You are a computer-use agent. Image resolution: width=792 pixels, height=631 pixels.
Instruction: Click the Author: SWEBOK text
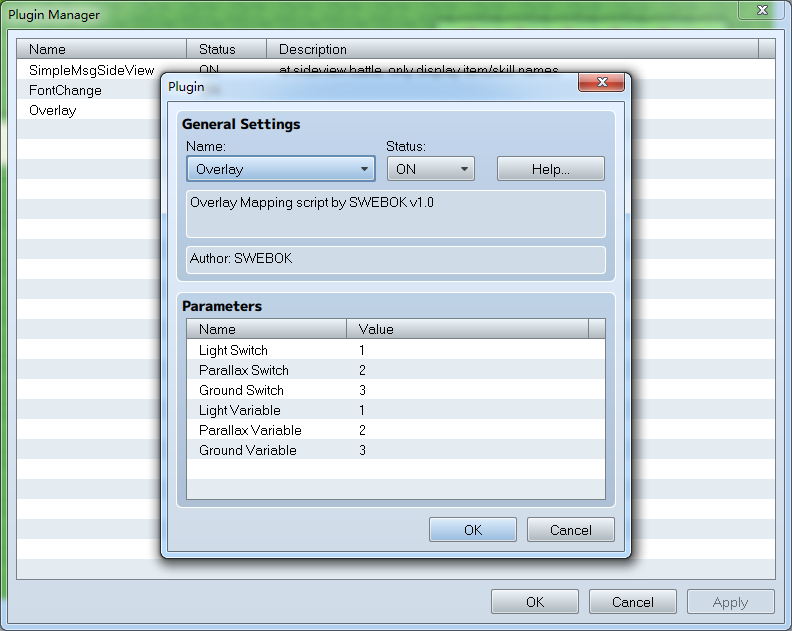click(x=241, y=258)
